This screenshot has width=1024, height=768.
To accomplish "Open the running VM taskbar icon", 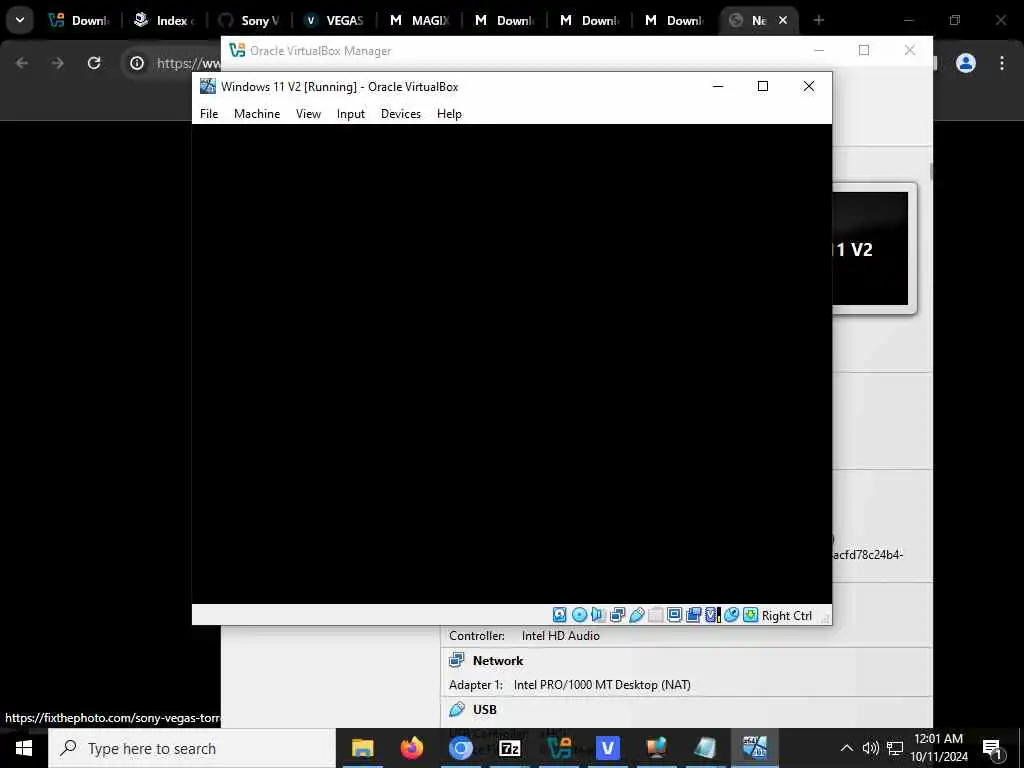I will [x=754, y=748].
